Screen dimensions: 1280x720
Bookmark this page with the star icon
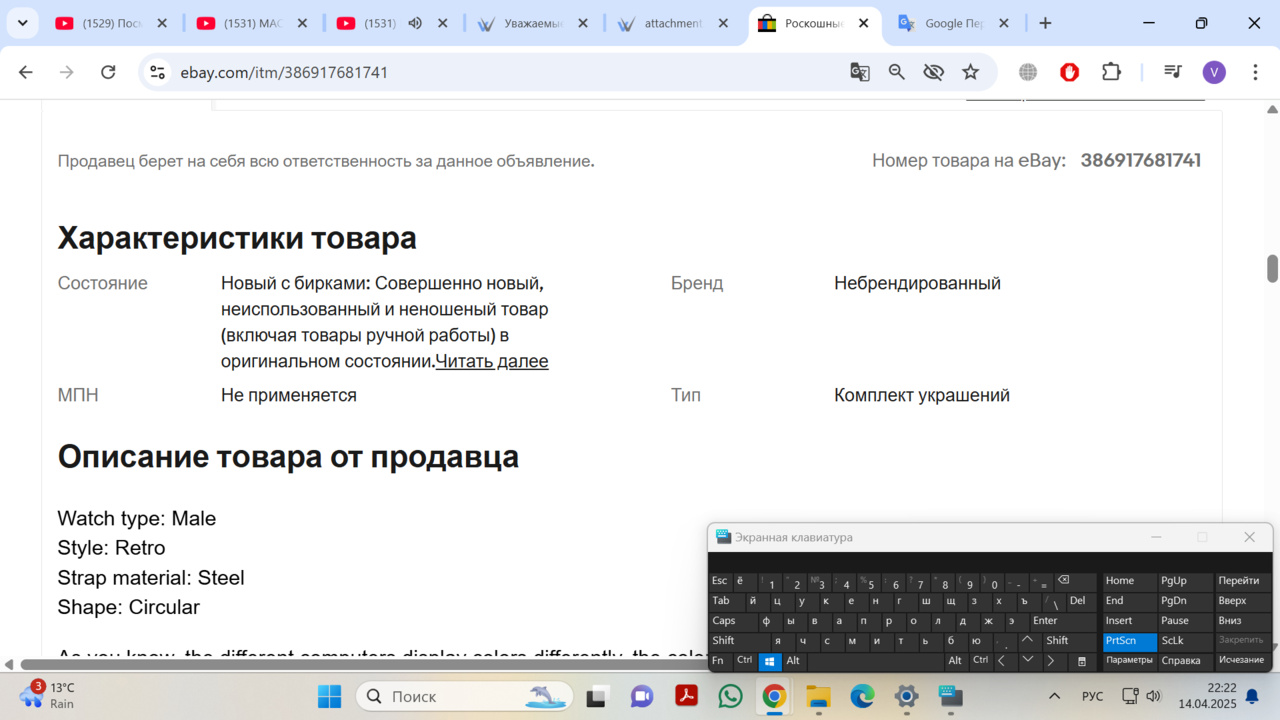pyautogui.click(x=970, y=72)
